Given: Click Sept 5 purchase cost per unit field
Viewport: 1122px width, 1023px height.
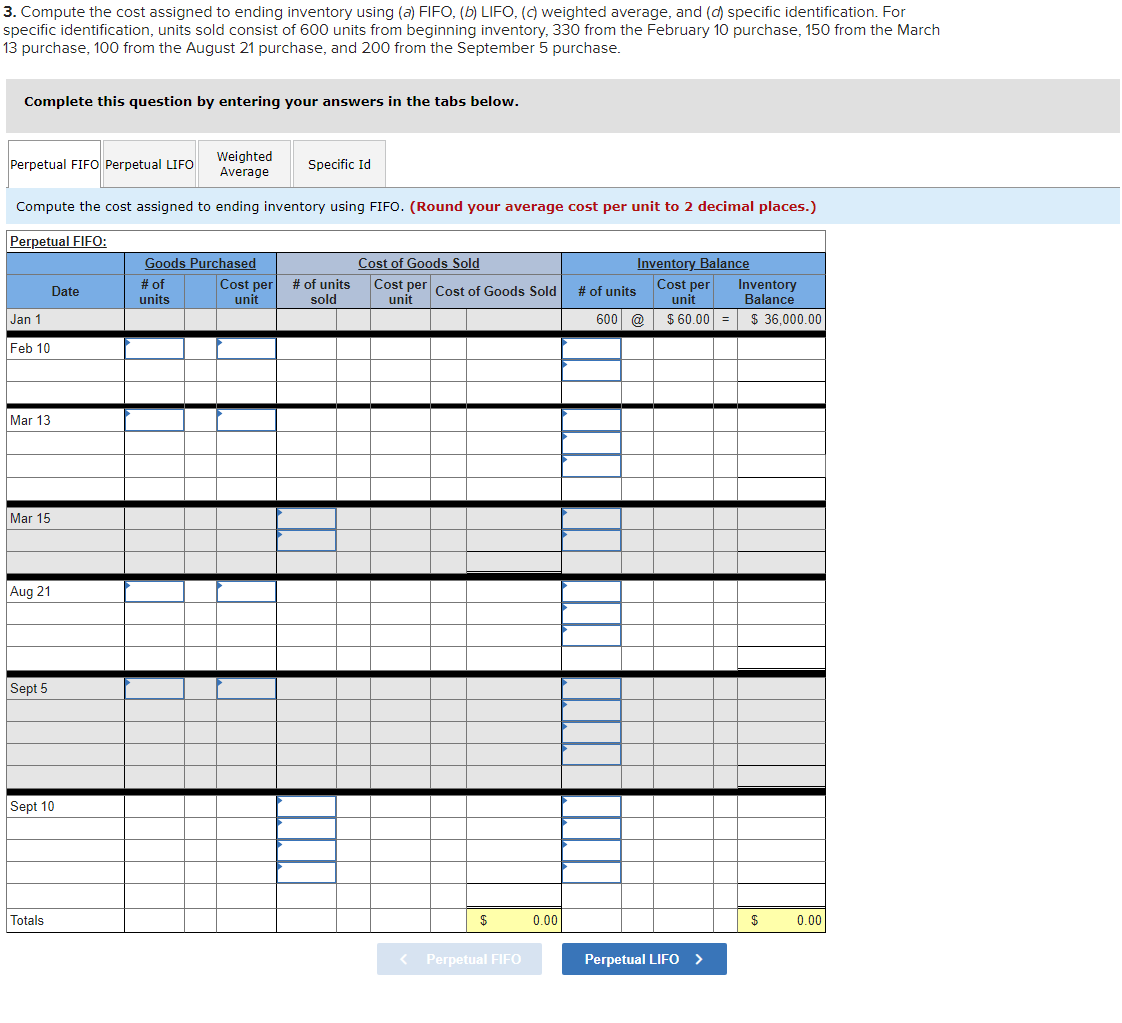Looking at the screenshot, I should (x=246, y=688).
